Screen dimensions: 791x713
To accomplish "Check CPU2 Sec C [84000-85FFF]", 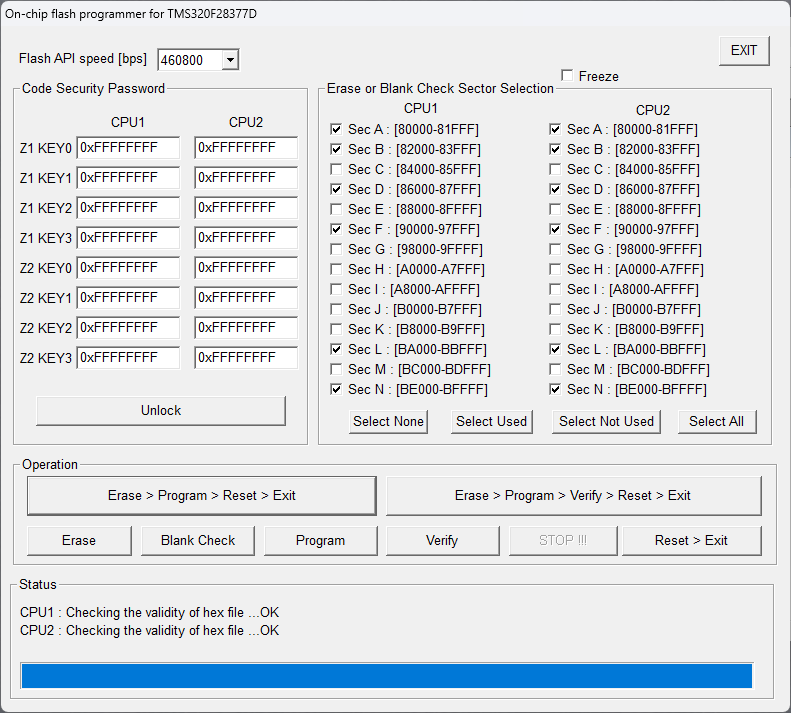I will (x=555, y=169).
